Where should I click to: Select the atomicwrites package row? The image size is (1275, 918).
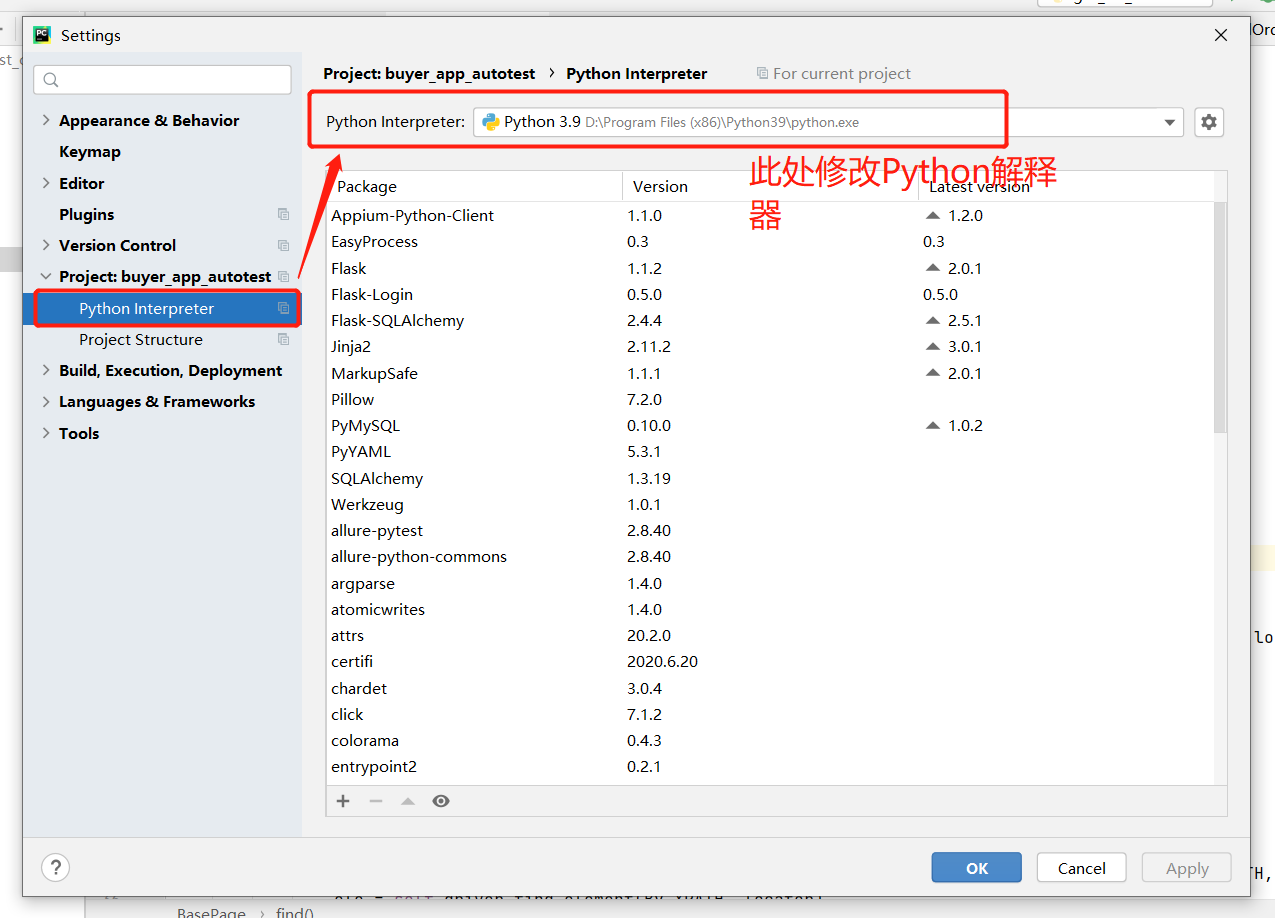[770, 609]
